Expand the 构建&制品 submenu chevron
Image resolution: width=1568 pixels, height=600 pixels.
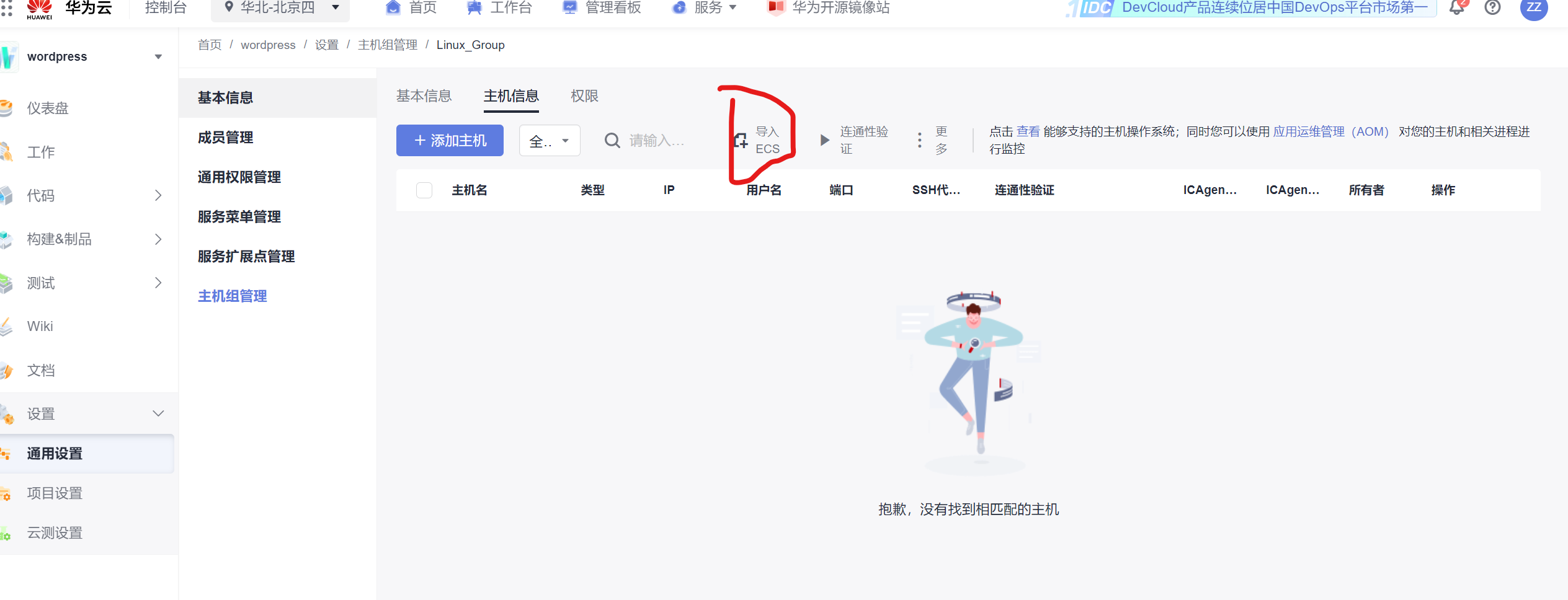point(158,239)
